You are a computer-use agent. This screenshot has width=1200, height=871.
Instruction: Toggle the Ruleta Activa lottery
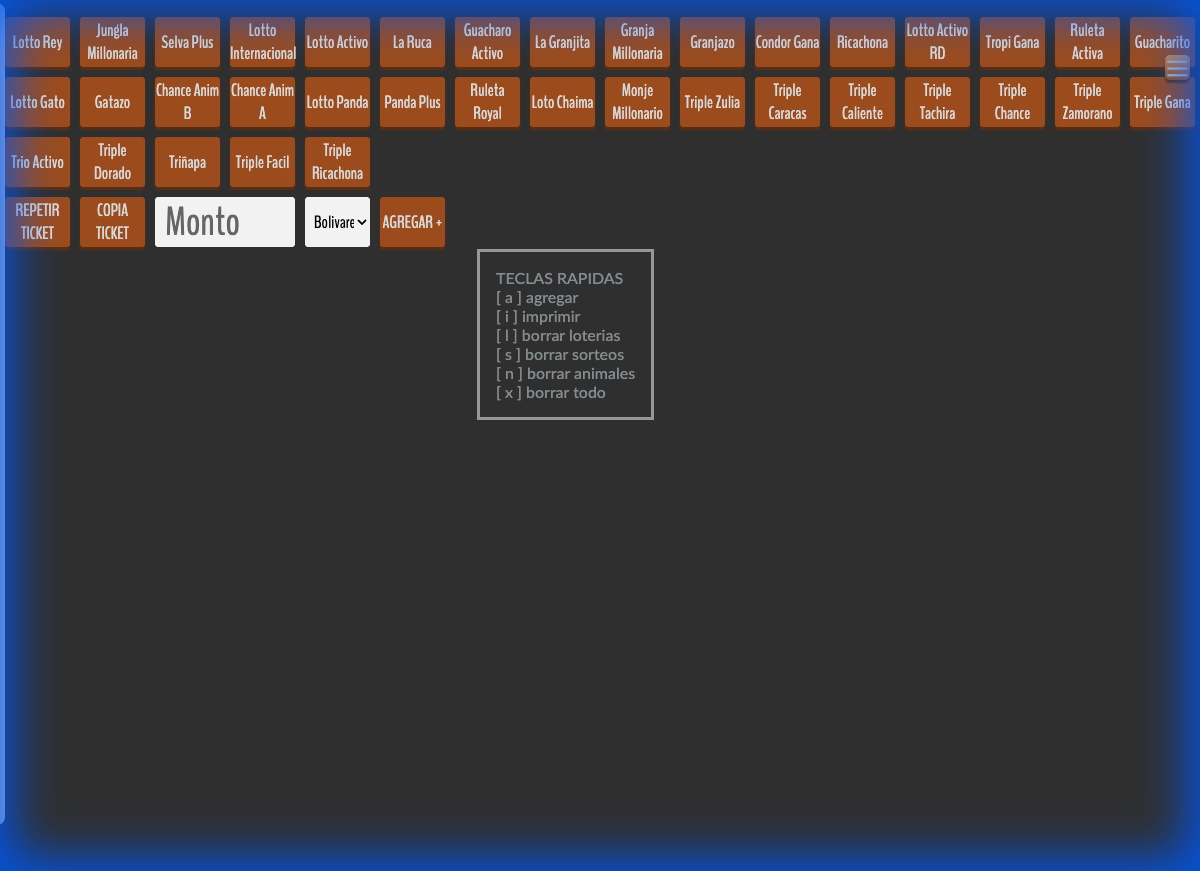click(1087, 42)
